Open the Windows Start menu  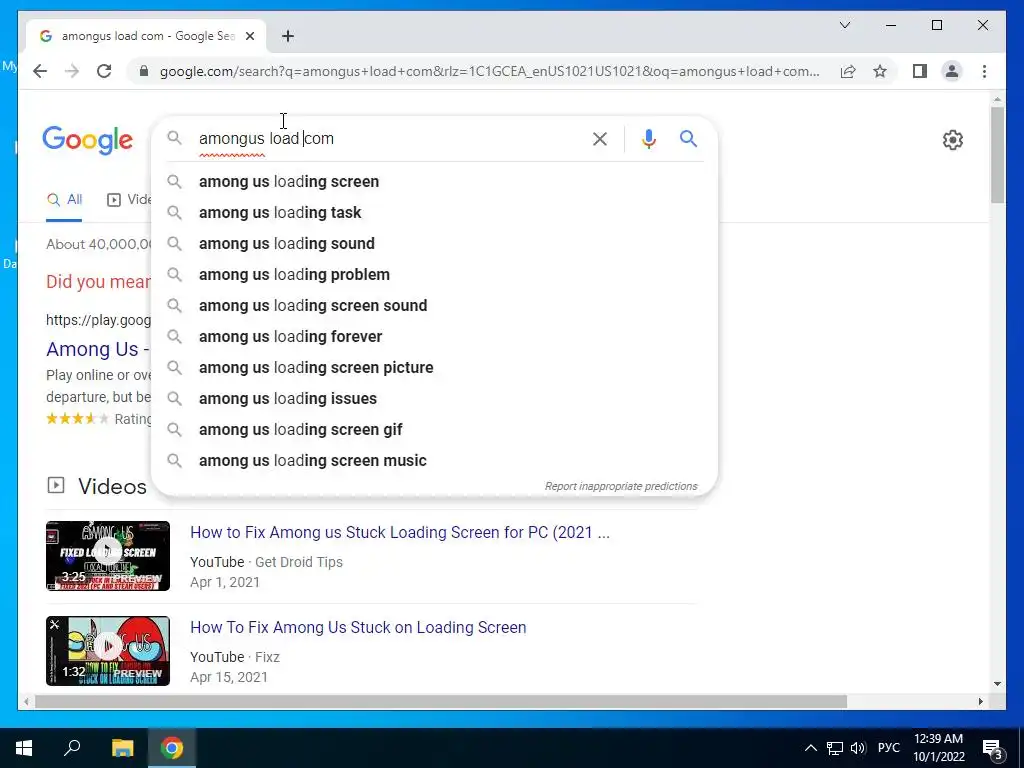[x=24, y=748]
